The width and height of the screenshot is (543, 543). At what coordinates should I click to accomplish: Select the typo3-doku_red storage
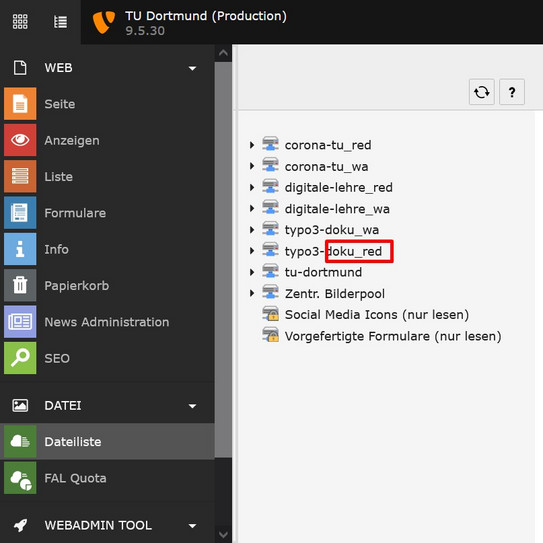pyautogui.click(x=333, y=251)
